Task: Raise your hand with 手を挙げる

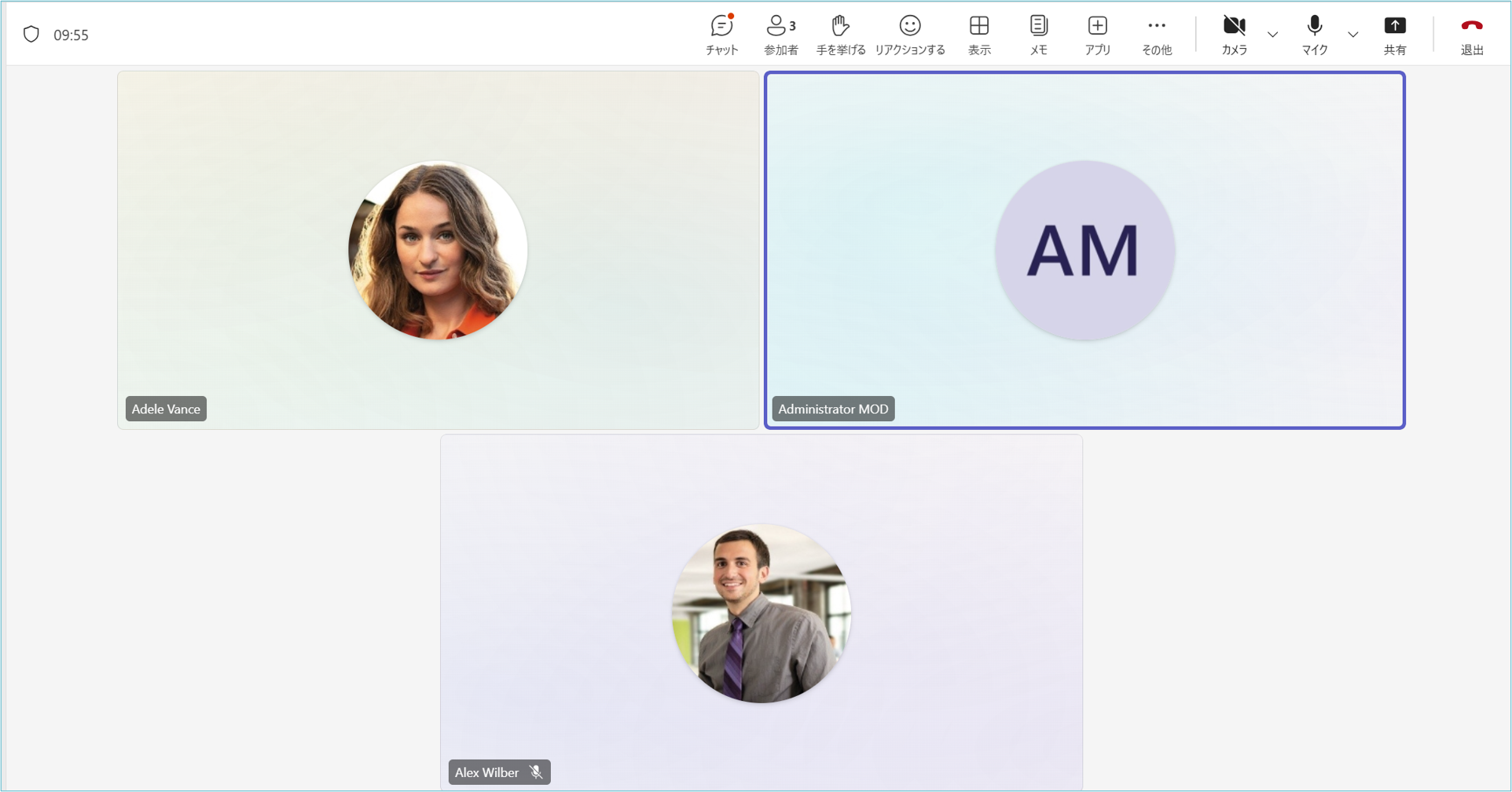Action: tap(840, 35)
